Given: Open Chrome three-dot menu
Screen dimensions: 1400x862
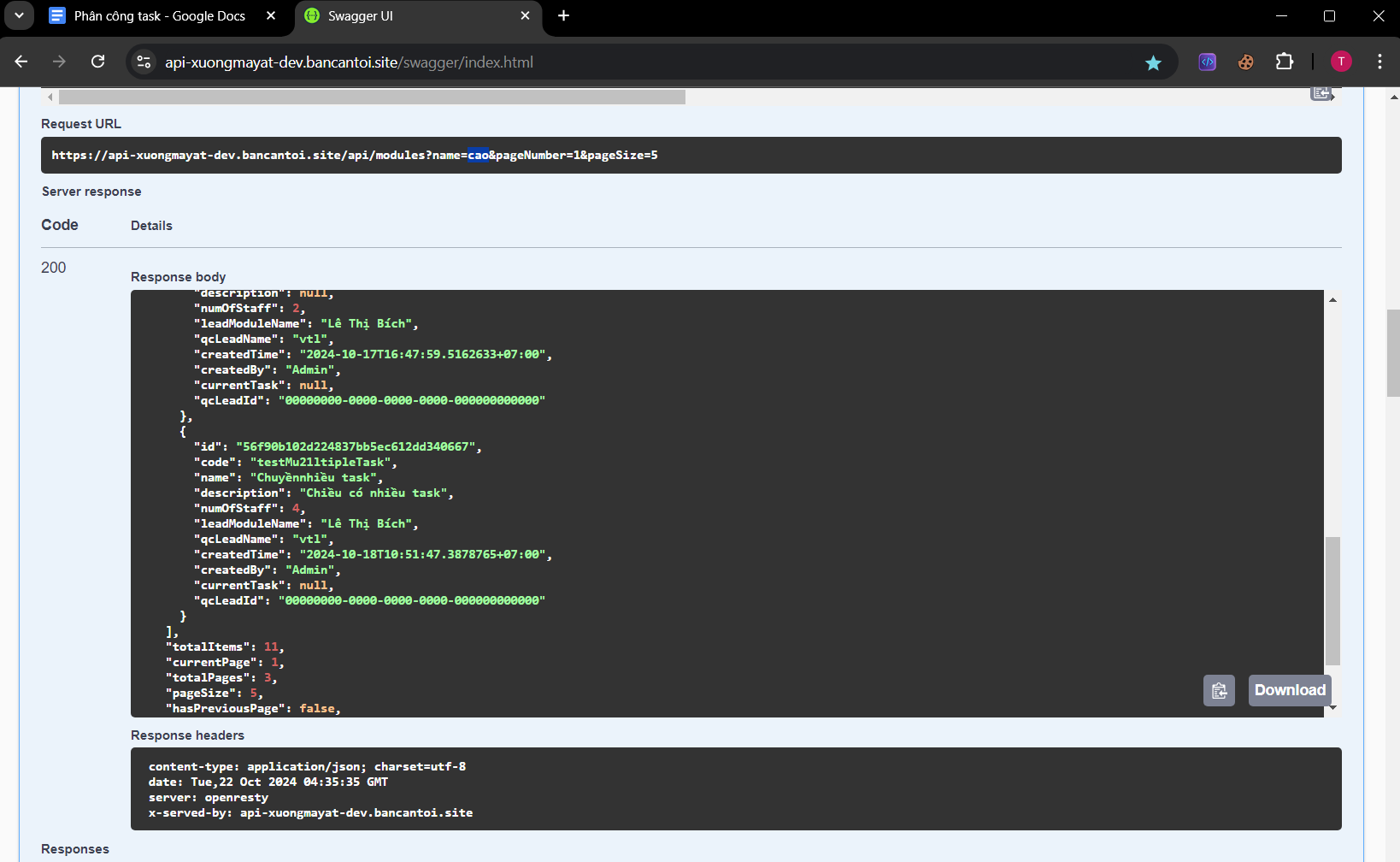Looking at the screenshot, I should [x=1379, y=62].
